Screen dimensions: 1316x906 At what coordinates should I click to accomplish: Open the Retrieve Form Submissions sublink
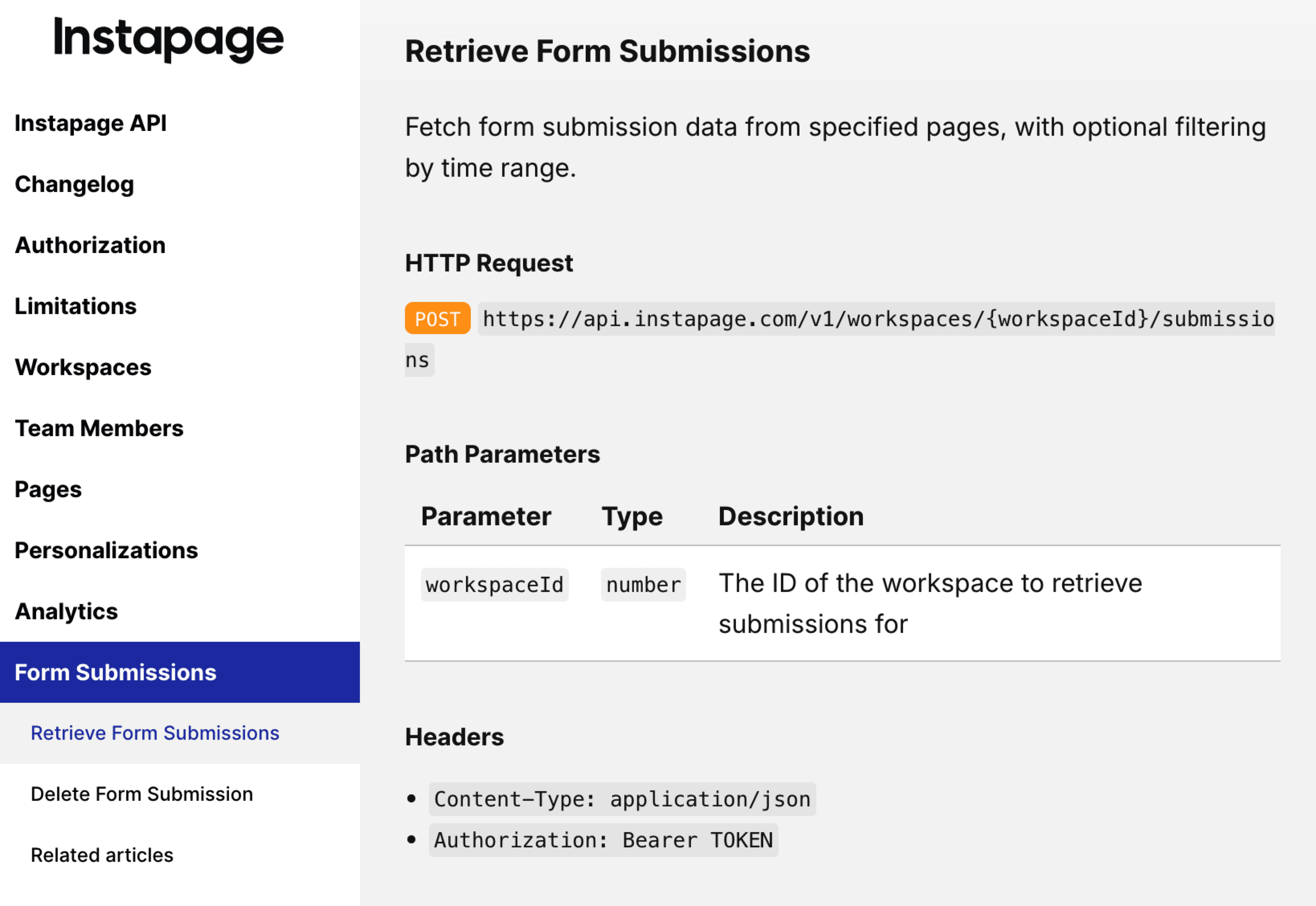click(155, 733)
